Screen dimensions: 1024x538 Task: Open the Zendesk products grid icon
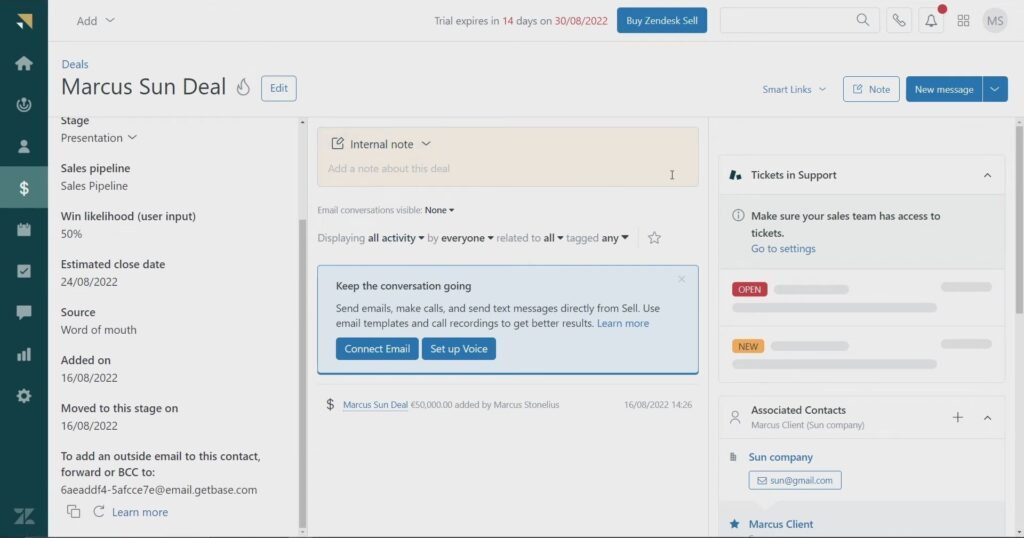click(x=963, y=21)
